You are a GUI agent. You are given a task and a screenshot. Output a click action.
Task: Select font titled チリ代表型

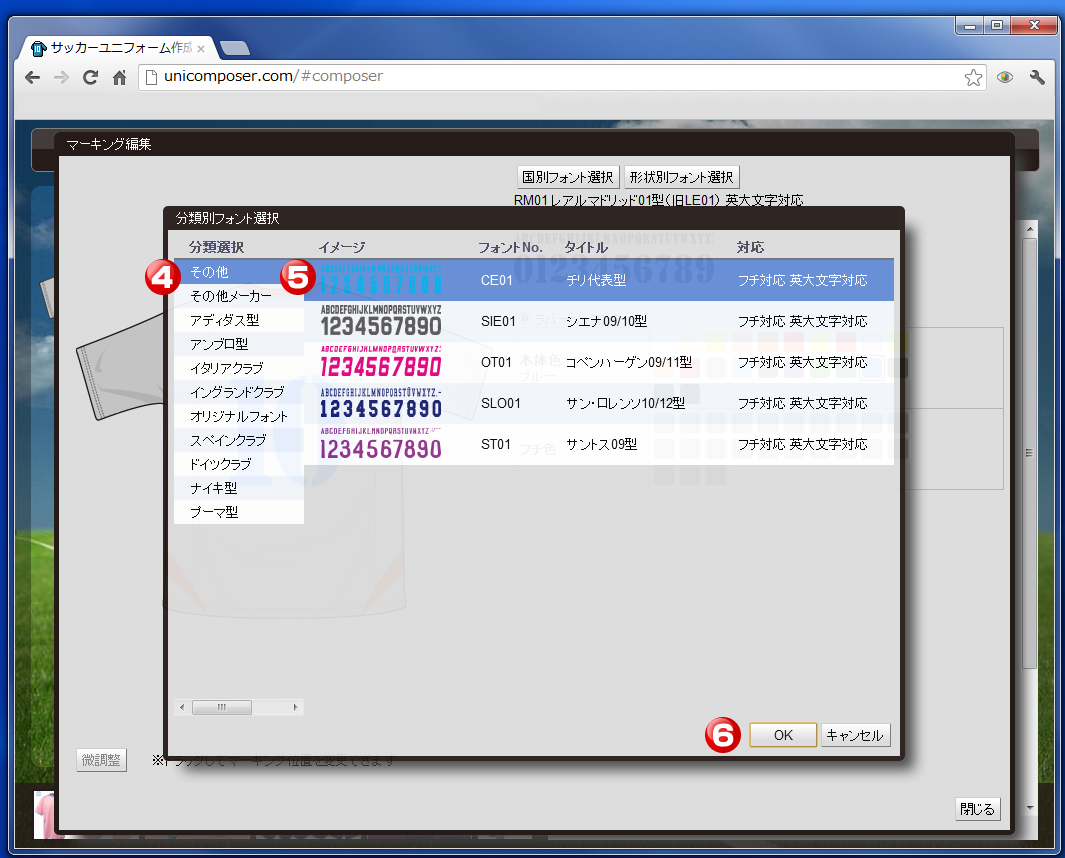[x=596, y=281]
